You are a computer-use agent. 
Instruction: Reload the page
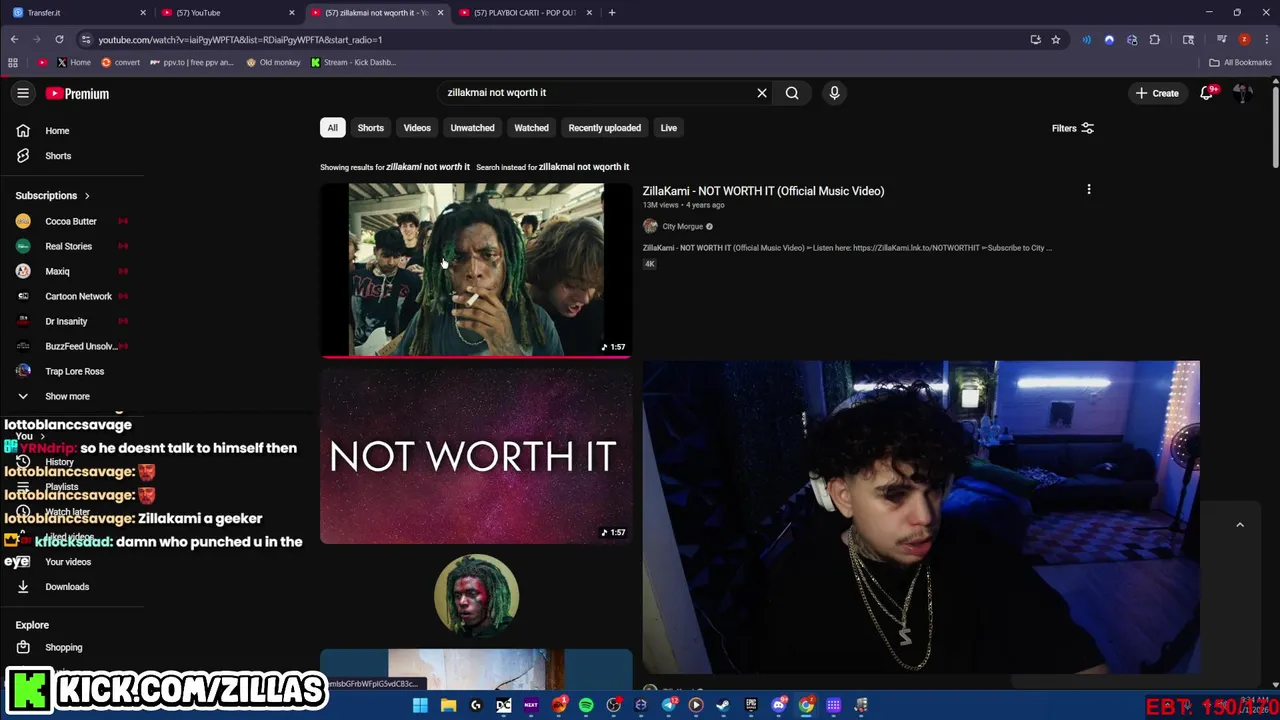[x=59, y=40]
